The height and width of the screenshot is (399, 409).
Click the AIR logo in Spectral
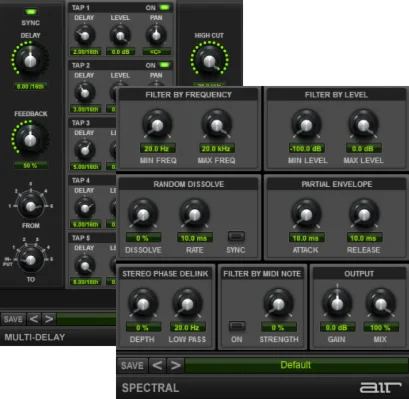(x=380, y=388)
